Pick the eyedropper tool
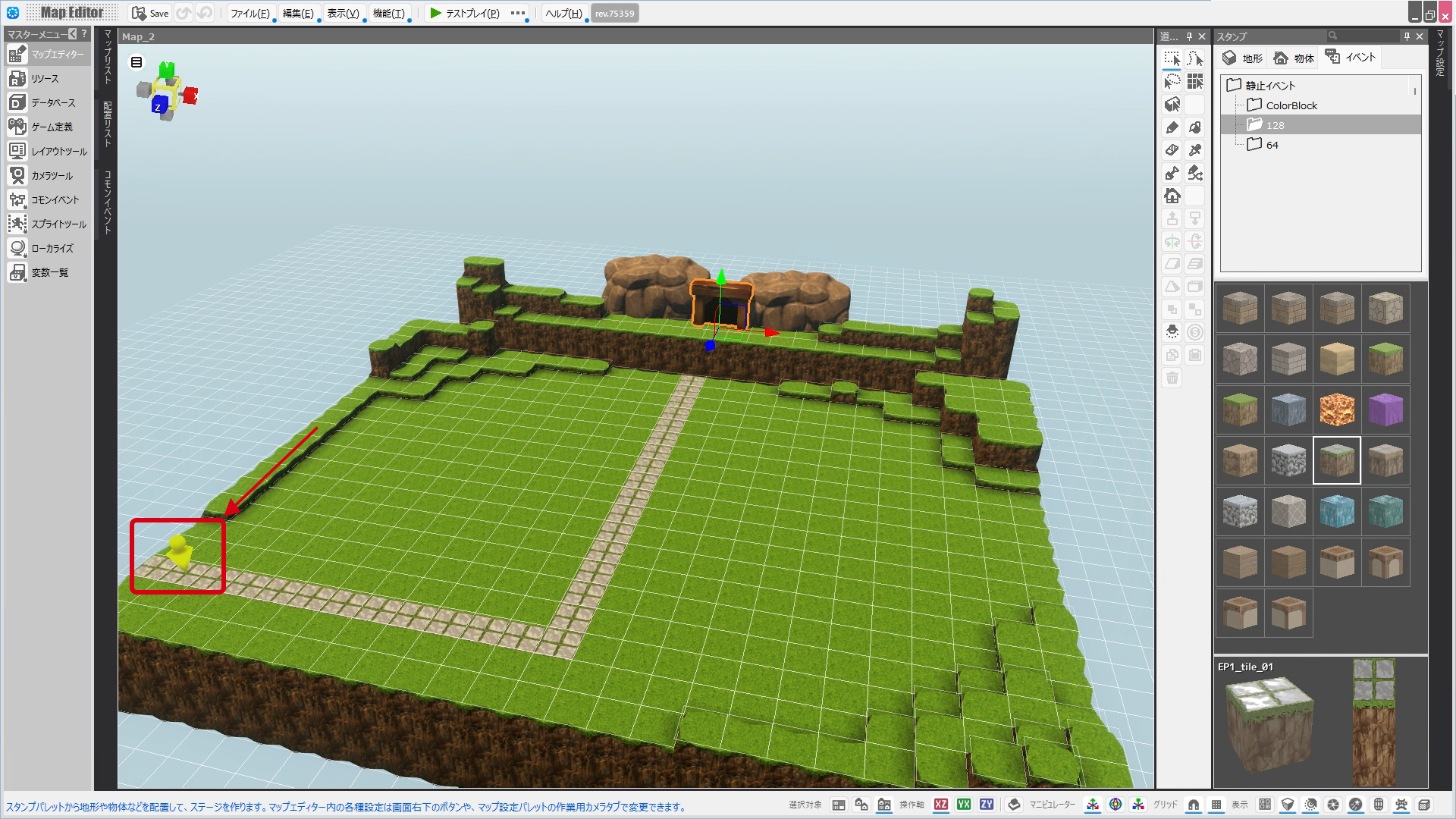 (x=1195, y=150)
